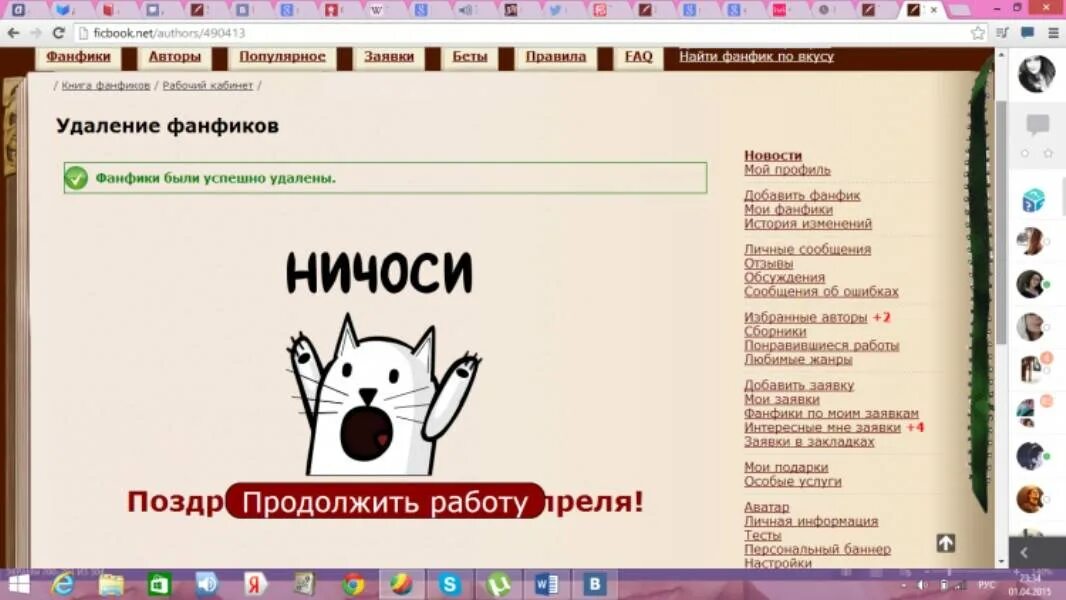Open uTorrent from taskbar
The width and height of the screenshot is (1066, 600).
coord(498,584)
